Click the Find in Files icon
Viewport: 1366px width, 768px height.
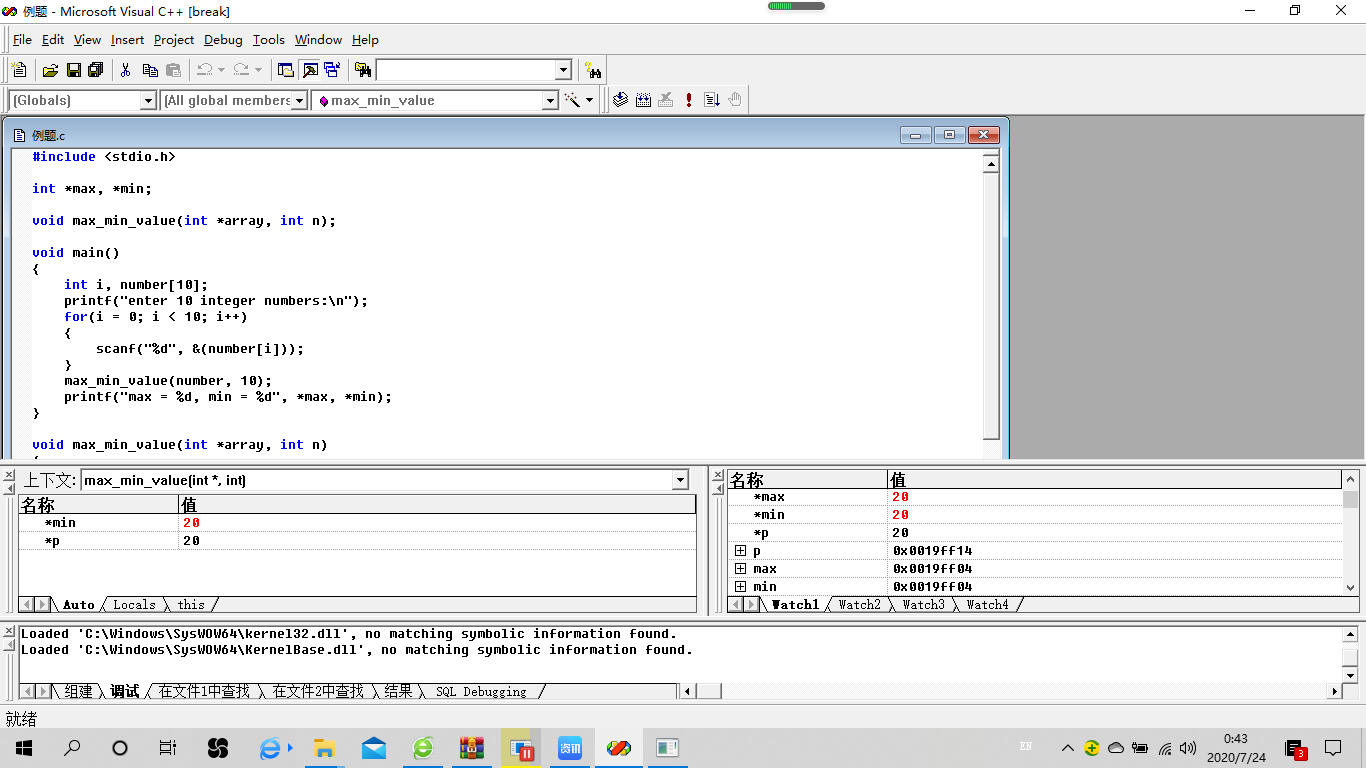[x=363, y=70]
